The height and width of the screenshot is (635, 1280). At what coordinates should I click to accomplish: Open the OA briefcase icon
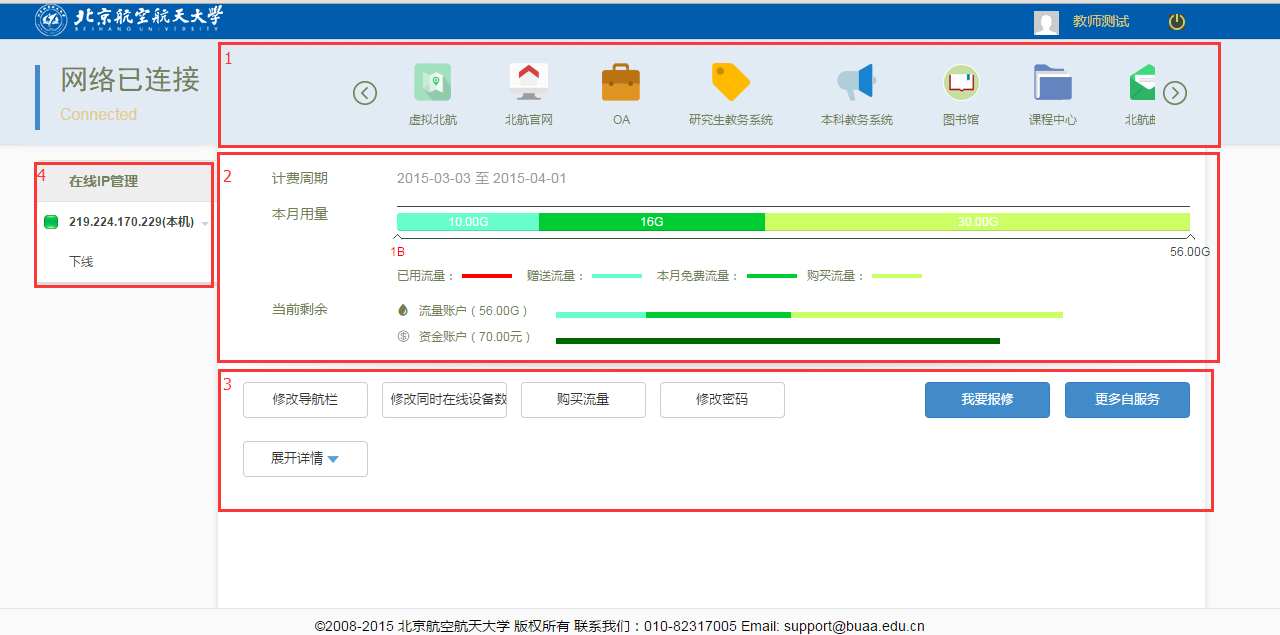click(x=621, y=82)
